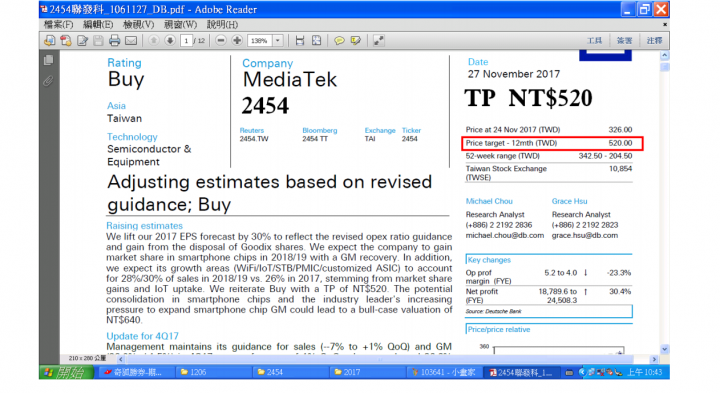Switch to 2017 folder taskbar button
This screenshot has width=720, height=393.
click(x=367, y=372)
